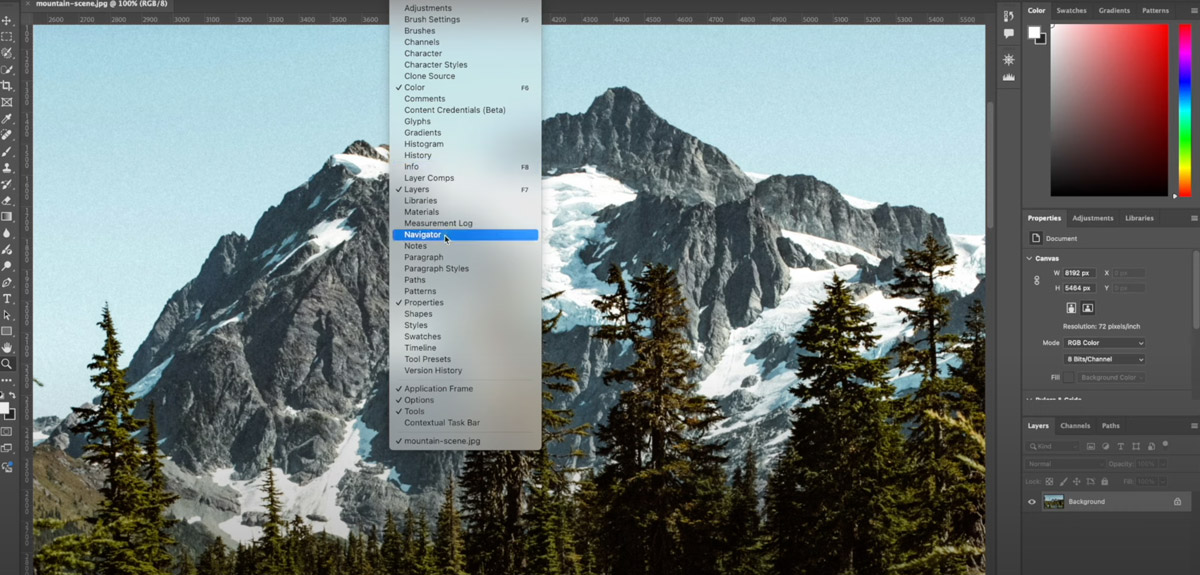Open the History panel icon in dock
Image resolution: width=1200 pixels, height=575 pixels.
[x=1008, y=16]
